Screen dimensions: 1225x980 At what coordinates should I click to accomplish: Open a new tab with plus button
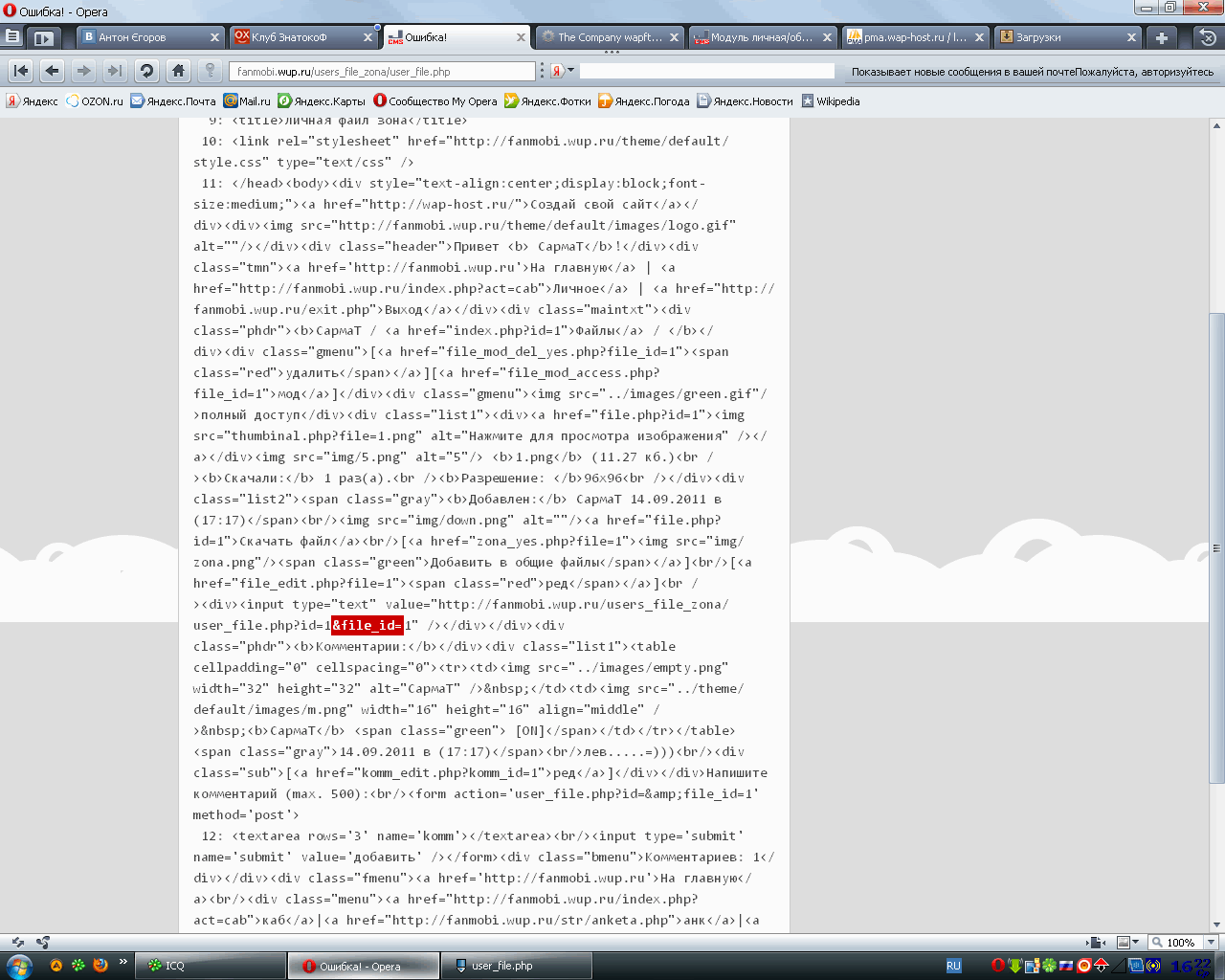[1162, 38]
